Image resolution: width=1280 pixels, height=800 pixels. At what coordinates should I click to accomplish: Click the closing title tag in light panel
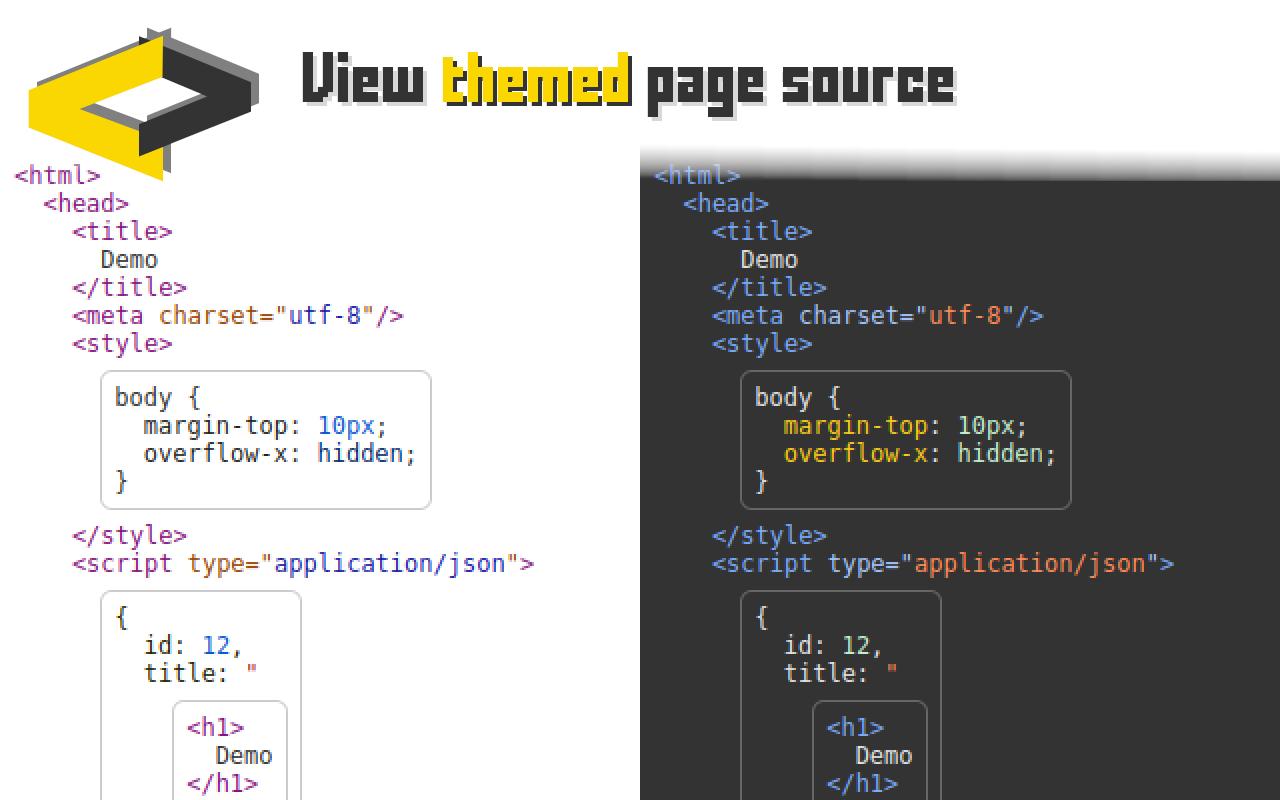tap(129, 288)
